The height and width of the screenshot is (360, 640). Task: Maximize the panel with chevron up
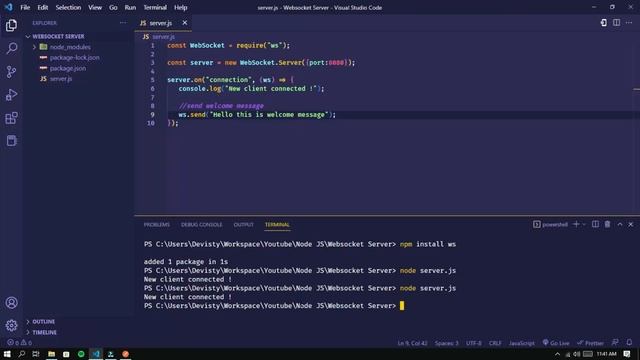tap(620, 224)
